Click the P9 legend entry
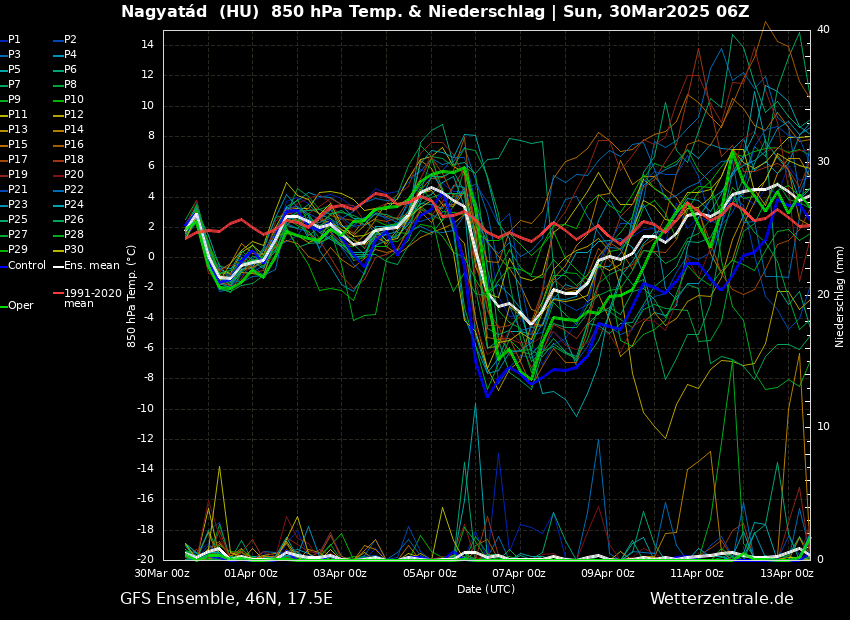This screenshot has height=620, width=850. coord(14,100)
